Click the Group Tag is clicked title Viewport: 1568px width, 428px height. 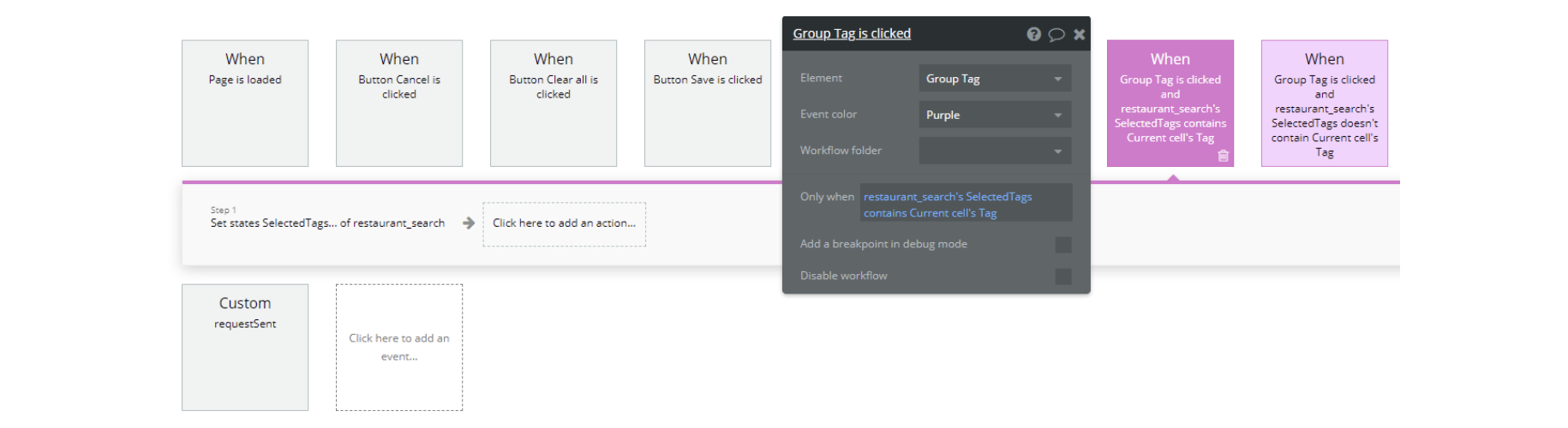click(852, 34)
